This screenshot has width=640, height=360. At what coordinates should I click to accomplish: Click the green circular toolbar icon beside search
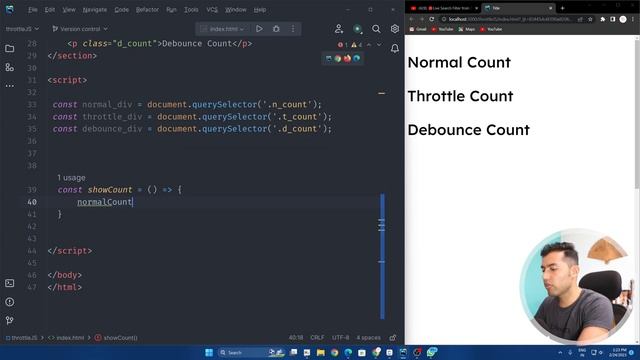pyautogui.click(x=358, y=29)
